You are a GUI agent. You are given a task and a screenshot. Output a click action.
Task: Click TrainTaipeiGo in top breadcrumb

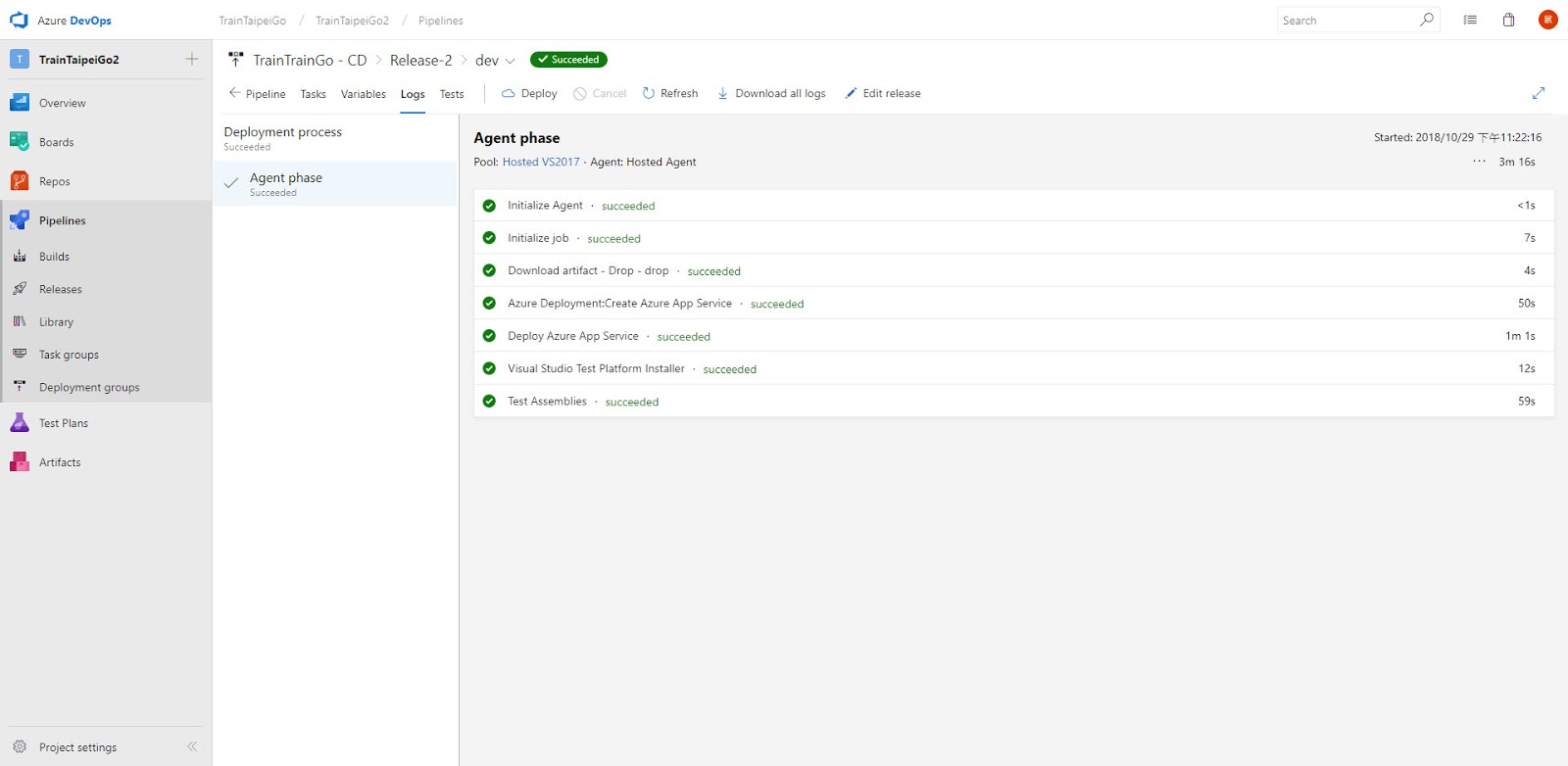tap(253, 21)
